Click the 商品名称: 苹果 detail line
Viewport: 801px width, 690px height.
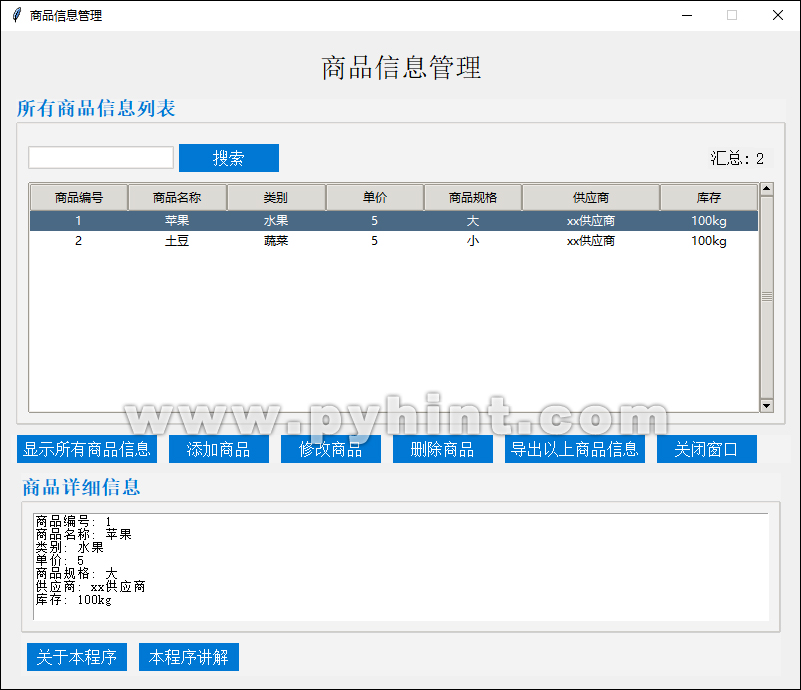click(84, 534)
